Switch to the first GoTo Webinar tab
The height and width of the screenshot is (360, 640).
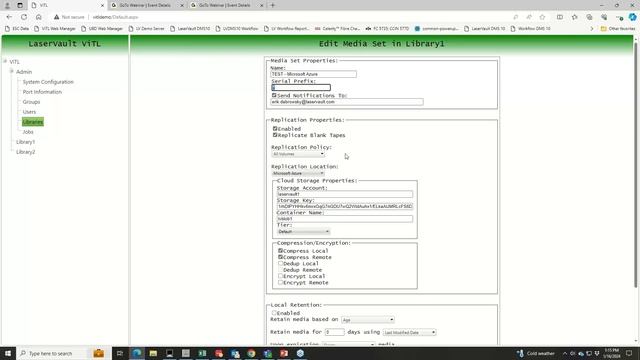point(145,5)
